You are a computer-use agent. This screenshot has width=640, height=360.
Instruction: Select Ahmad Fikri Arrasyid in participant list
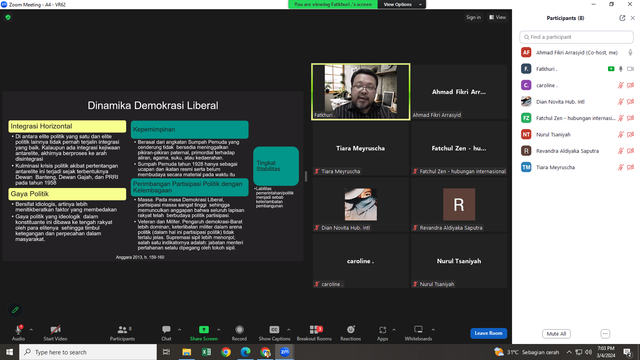click(x=576, y=52)
